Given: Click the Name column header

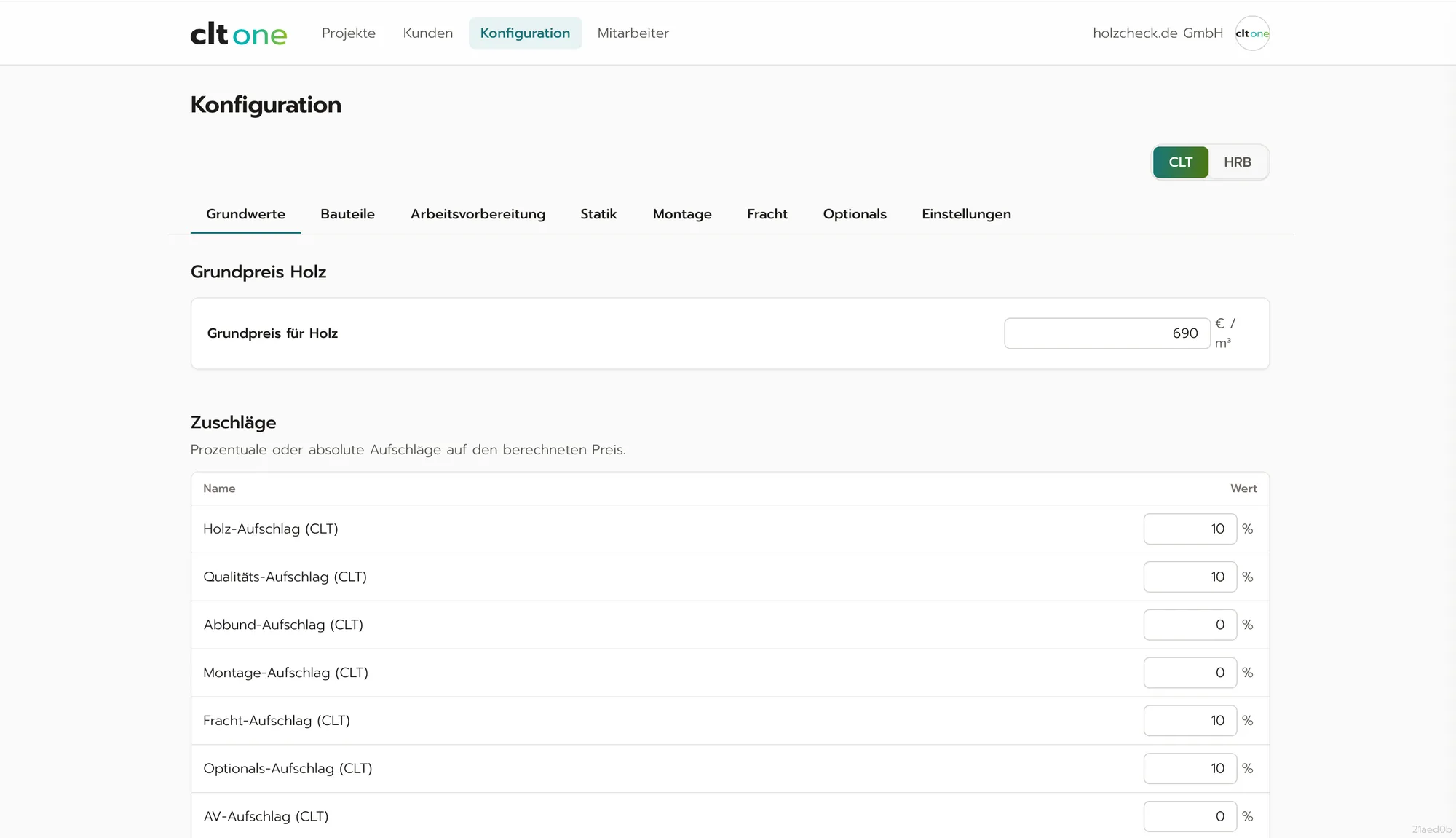Looking at the screenshot, I should 219,489.
